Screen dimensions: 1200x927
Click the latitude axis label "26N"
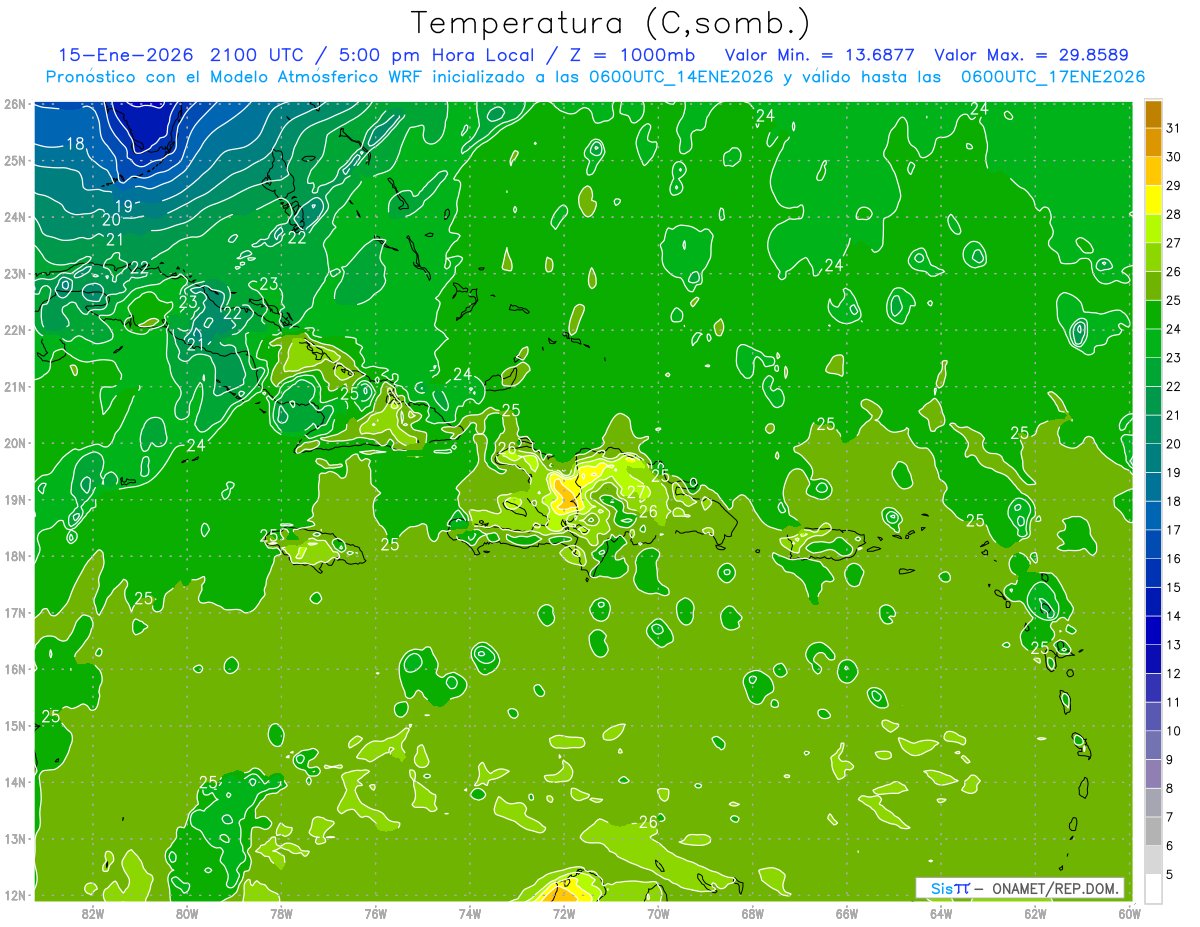click(x=15, y=104)
